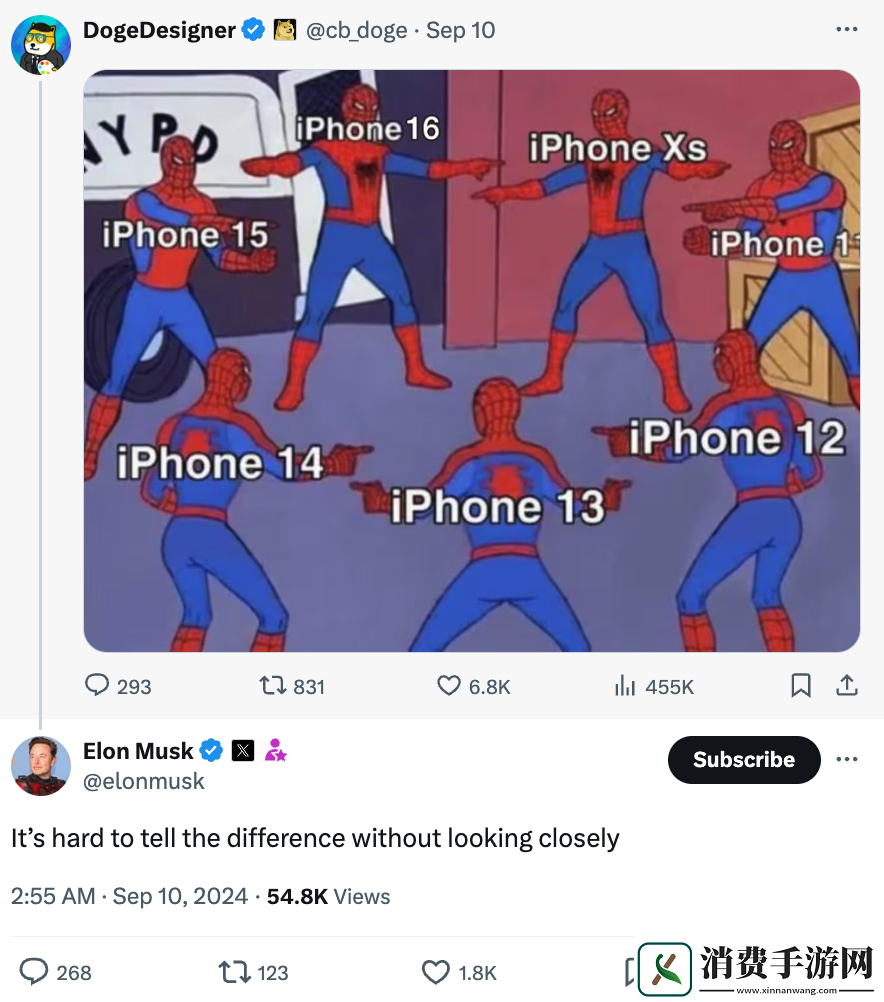Bookmark the DogeDesigner post
The width and height of the screenshot is (884, 1002).
[800, 685]
